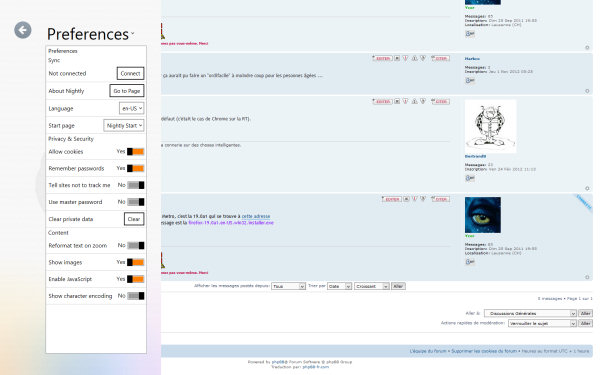Open the Date sort dropdown
The height and width of the screenshot is (375, 600).
(x=339, y=286)
